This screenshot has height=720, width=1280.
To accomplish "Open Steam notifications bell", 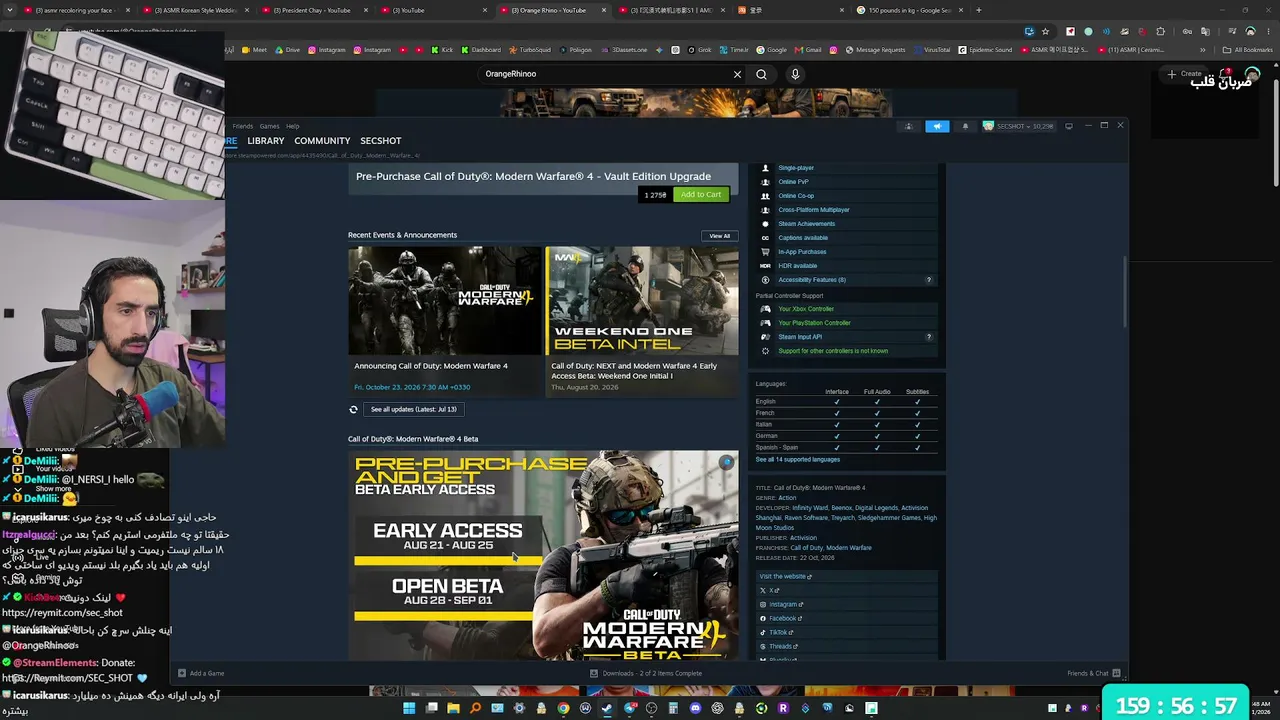I will (x=965, y=126).
